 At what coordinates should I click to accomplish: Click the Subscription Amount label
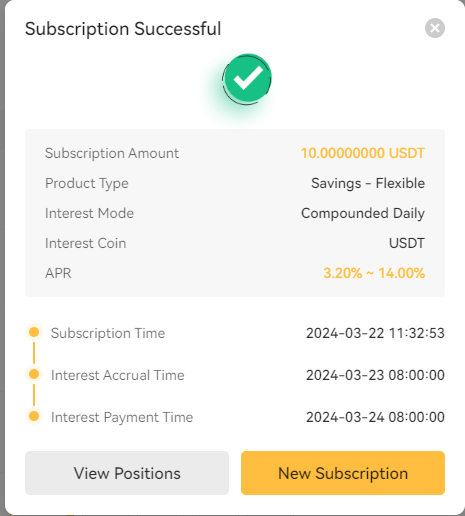112,153
